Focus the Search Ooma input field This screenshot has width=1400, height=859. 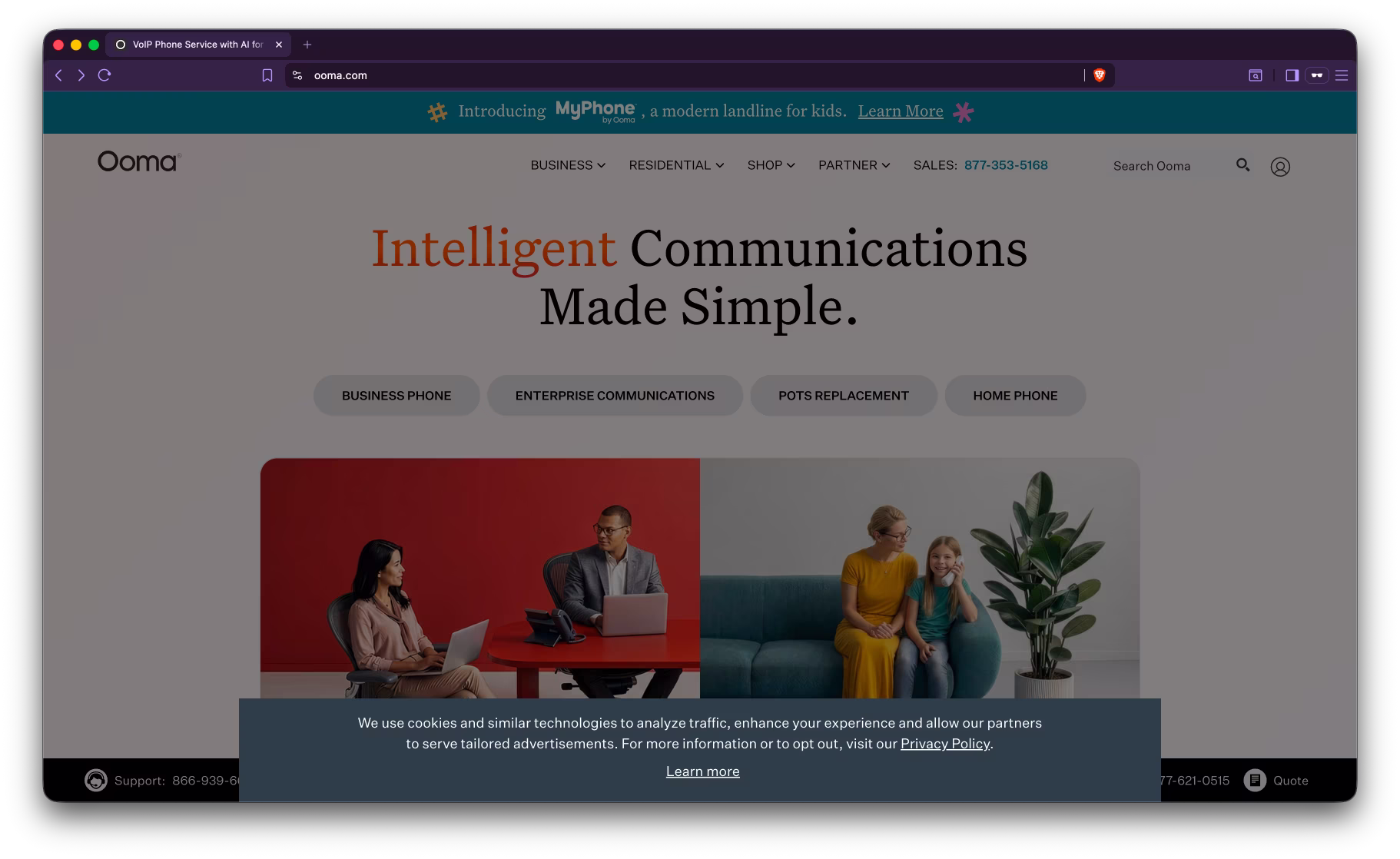click(1168, 166)
